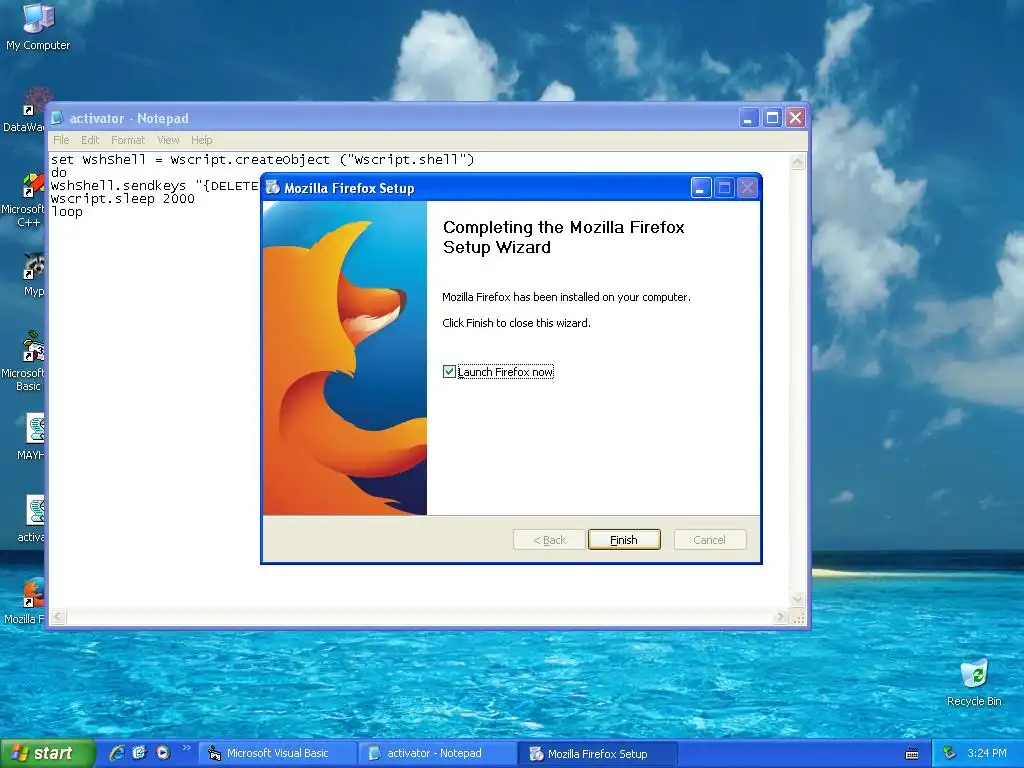Screen dimensions: 1024x768
Task: Open the My Computer desktop icon
Action: pos(38,26)
